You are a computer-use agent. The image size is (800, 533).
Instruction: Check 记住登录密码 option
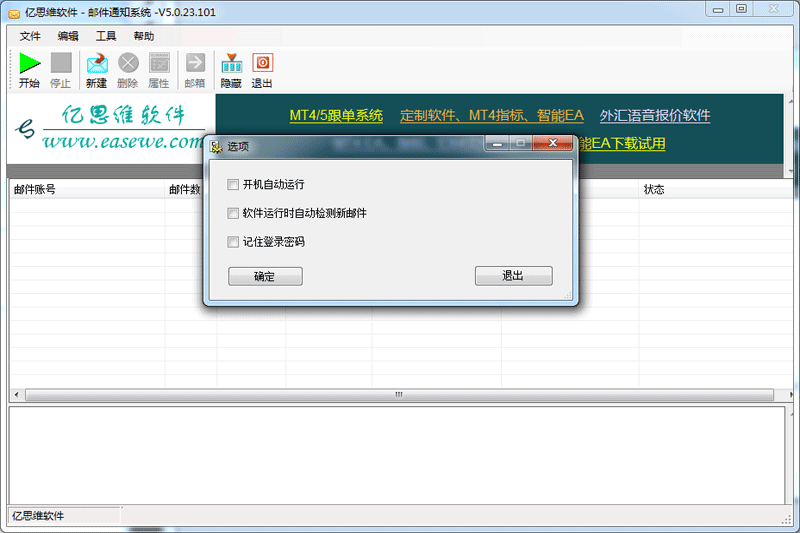233,242
